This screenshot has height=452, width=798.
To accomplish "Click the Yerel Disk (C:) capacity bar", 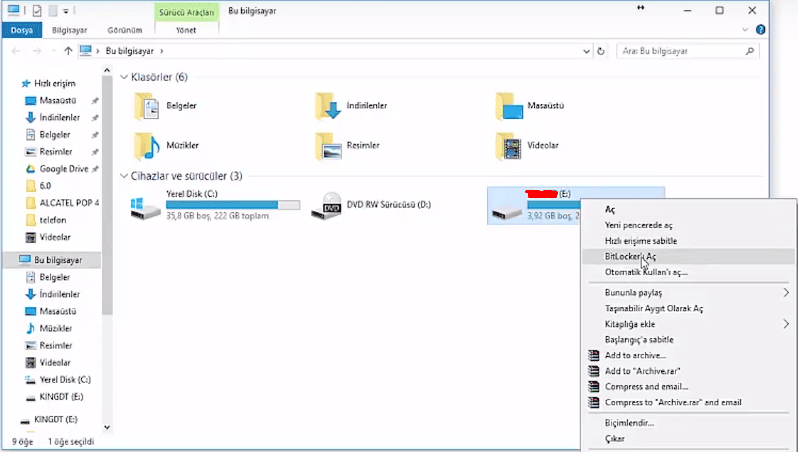I will click(x=233, y=205).
